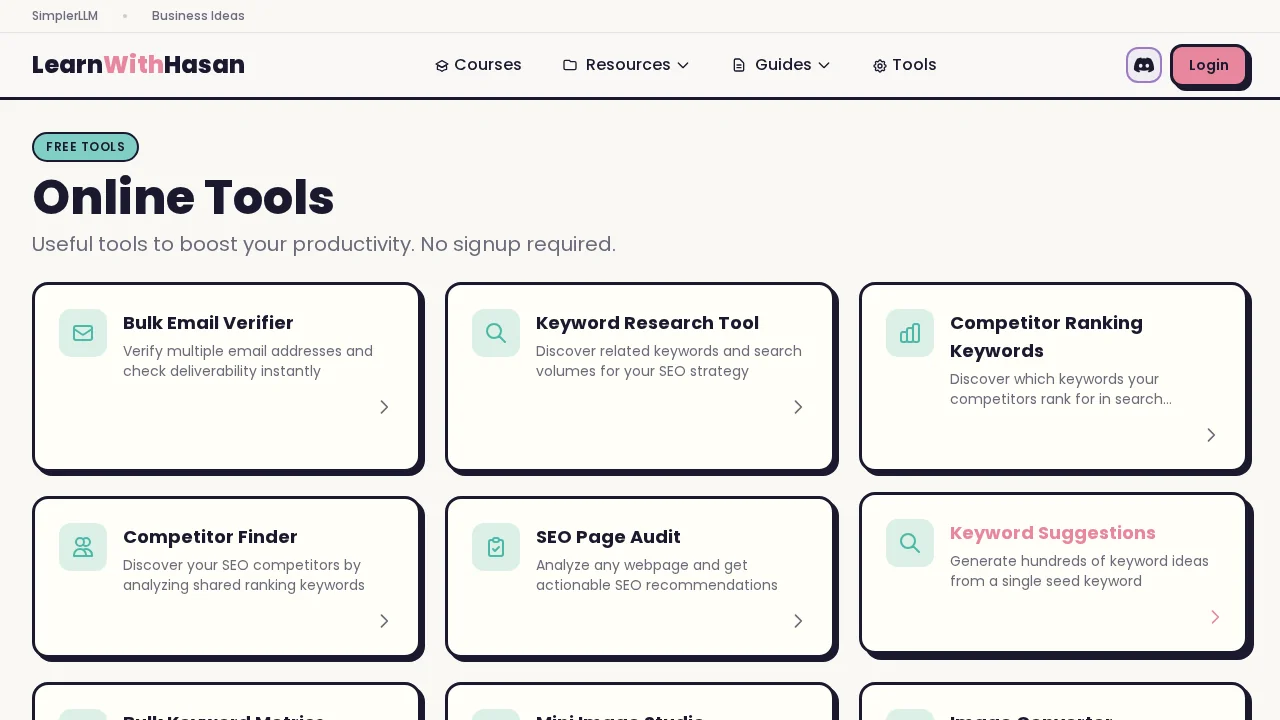
Task: Click the Keyword Suggestions search icon
Action: (x=910, y=543)
